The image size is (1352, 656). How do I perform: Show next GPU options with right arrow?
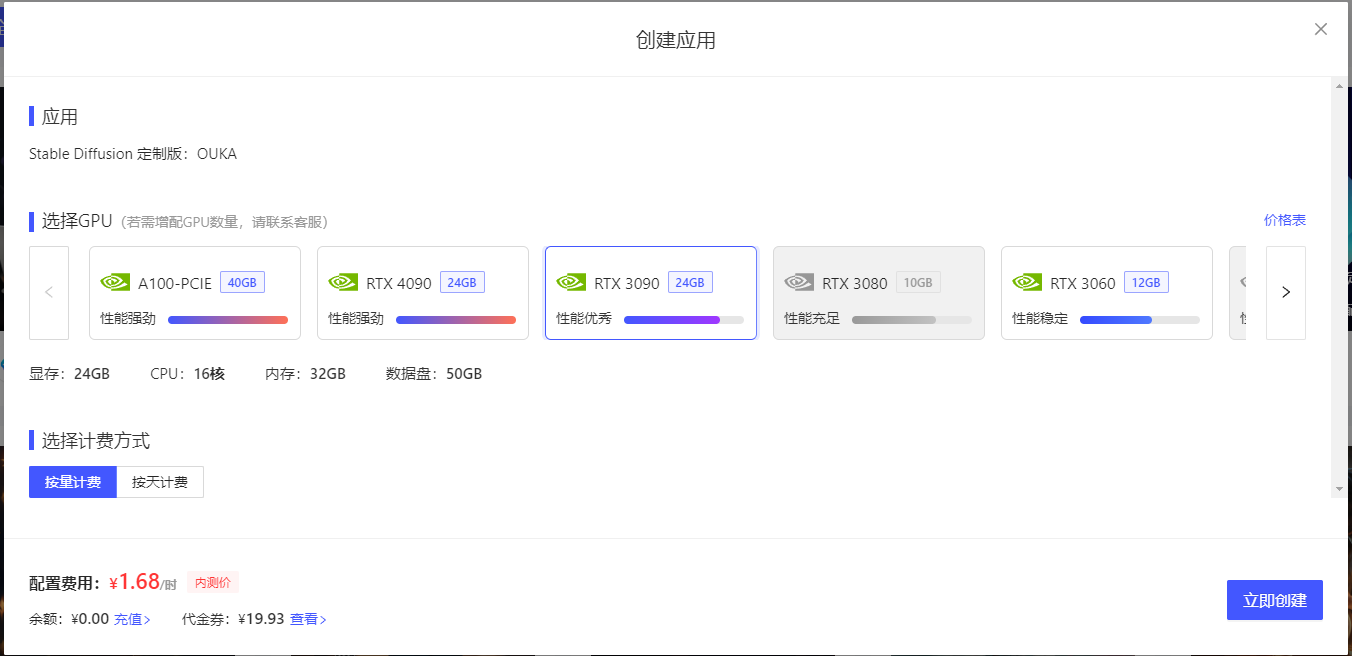(x=1286, y=293)
